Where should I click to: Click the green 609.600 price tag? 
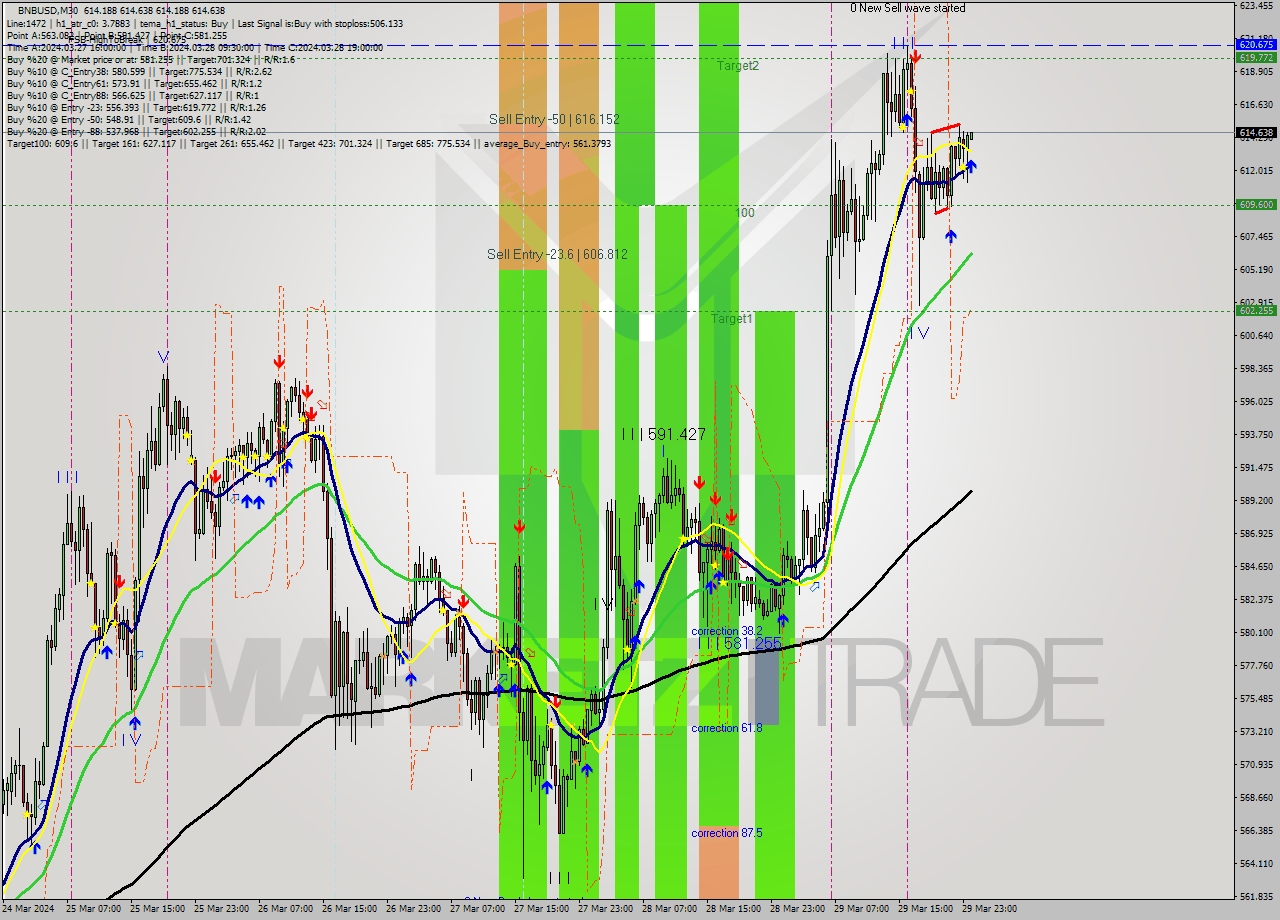(x=1256, y=204)
